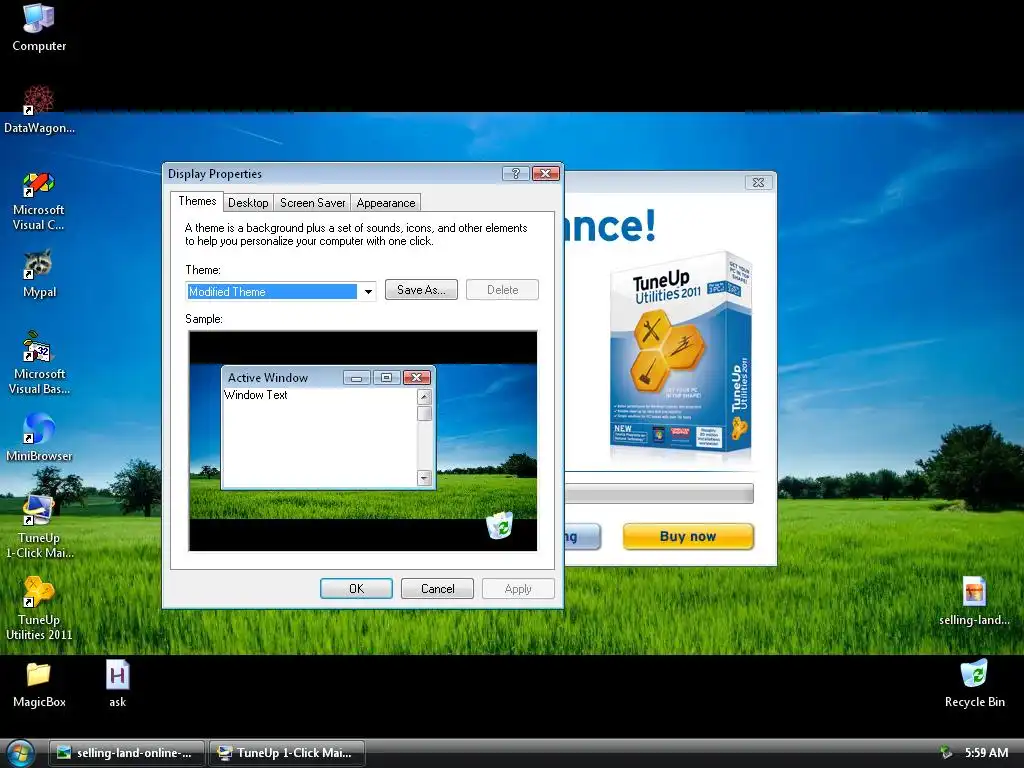Click the Save As button
Viewport: 1024px width, 768px height.
click(421, 290)
